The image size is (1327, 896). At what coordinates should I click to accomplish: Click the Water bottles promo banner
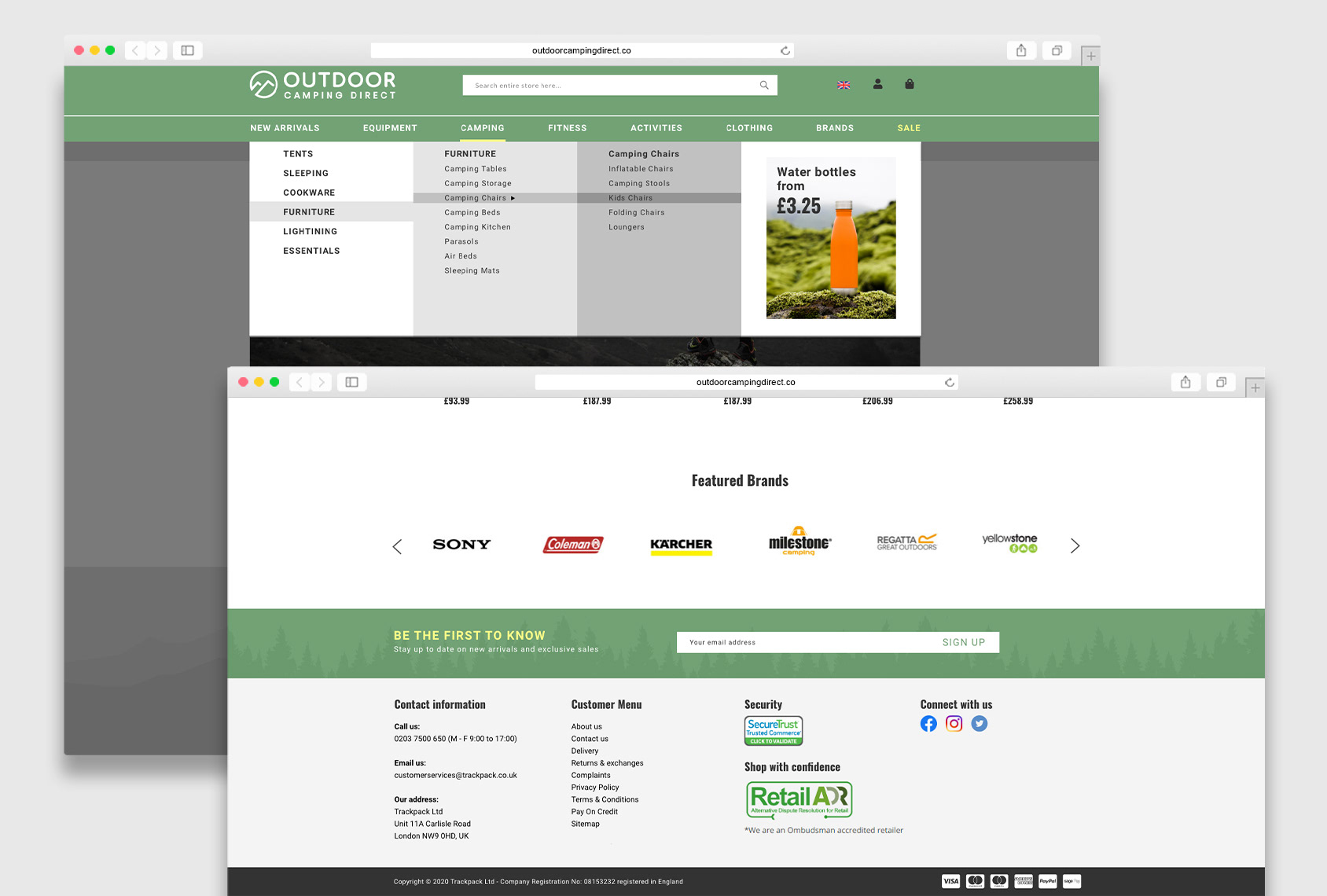tap(831, 238)
